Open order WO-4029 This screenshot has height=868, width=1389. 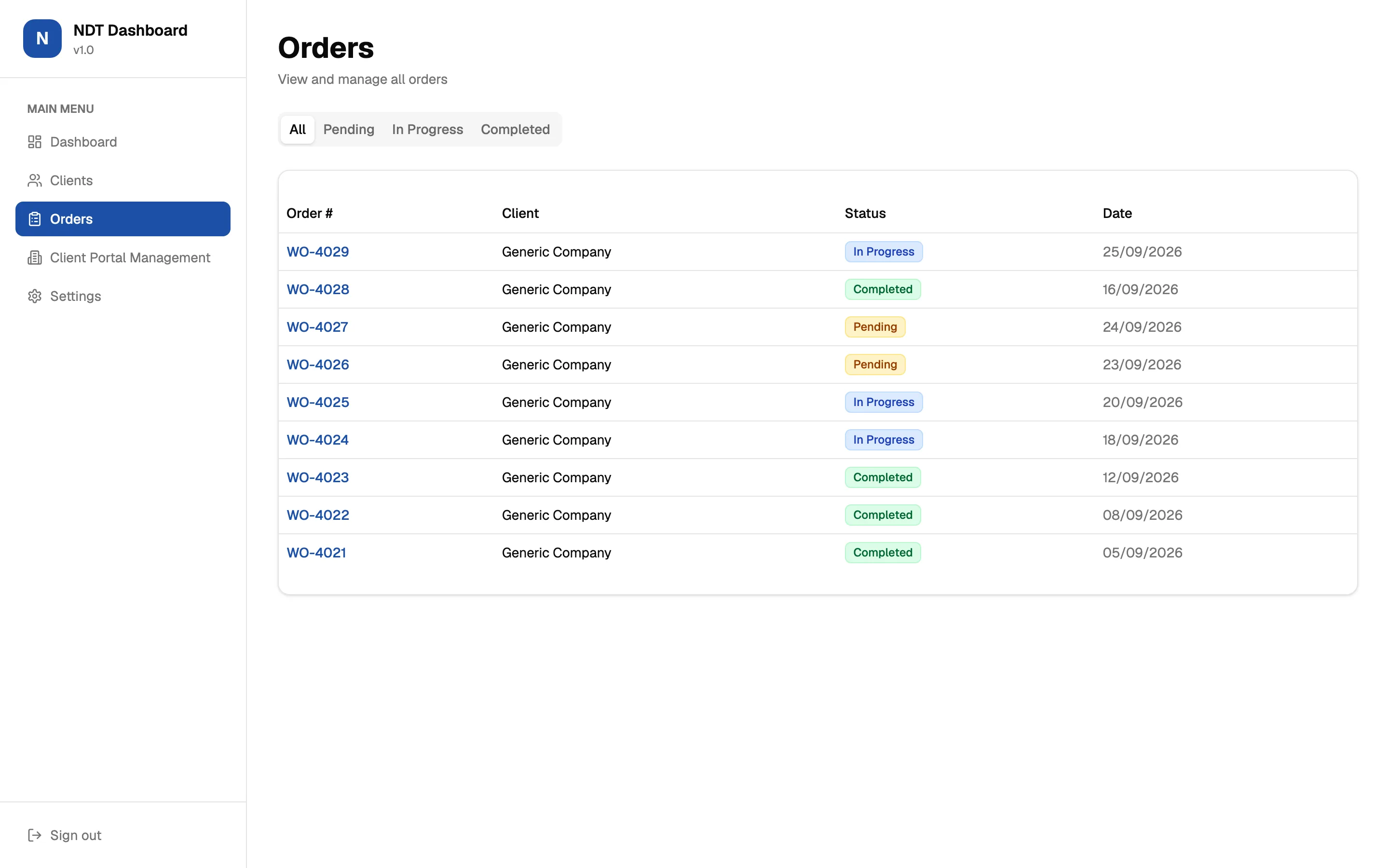[x=317, y=251]
